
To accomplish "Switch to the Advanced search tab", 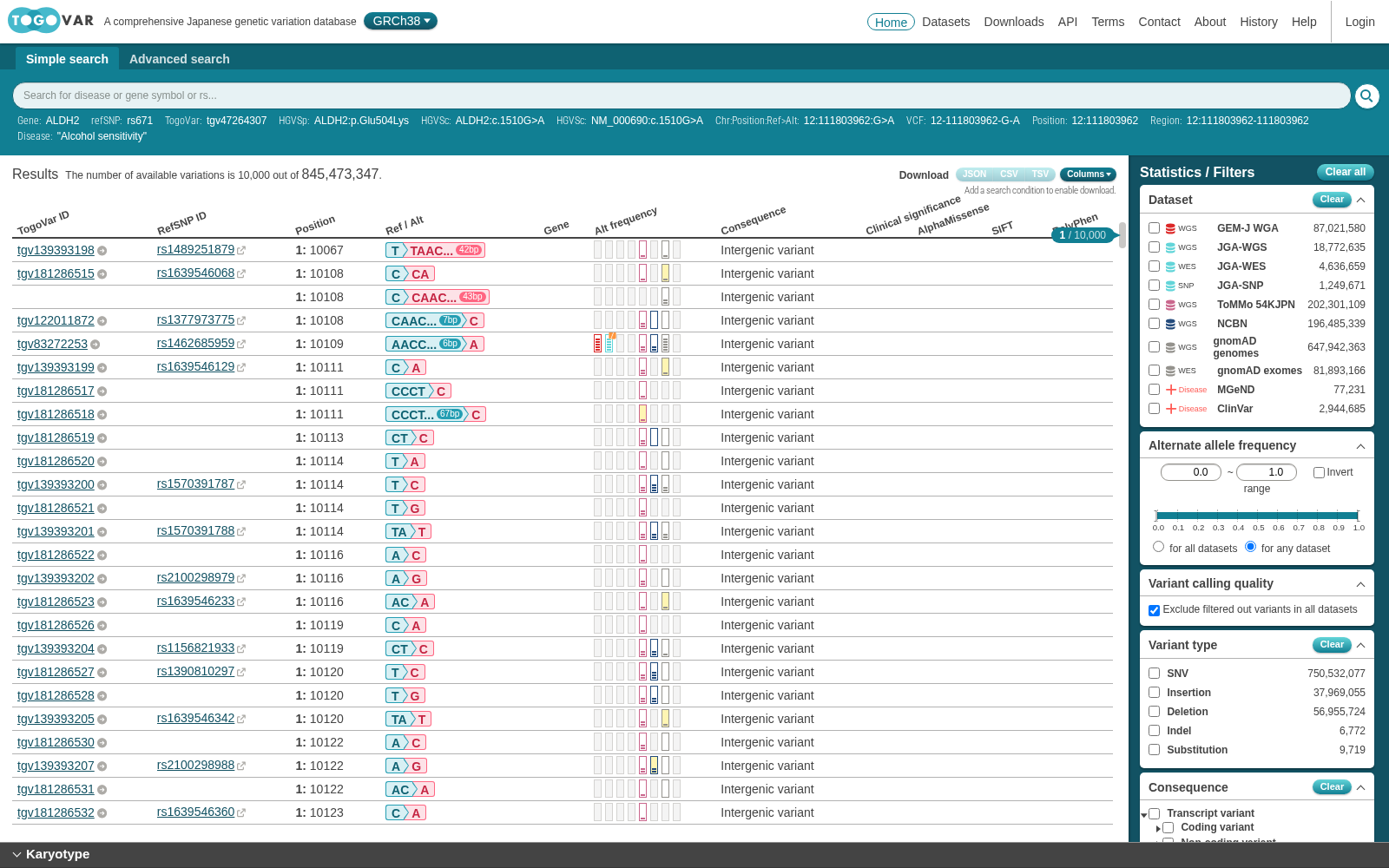I will 180,59.
